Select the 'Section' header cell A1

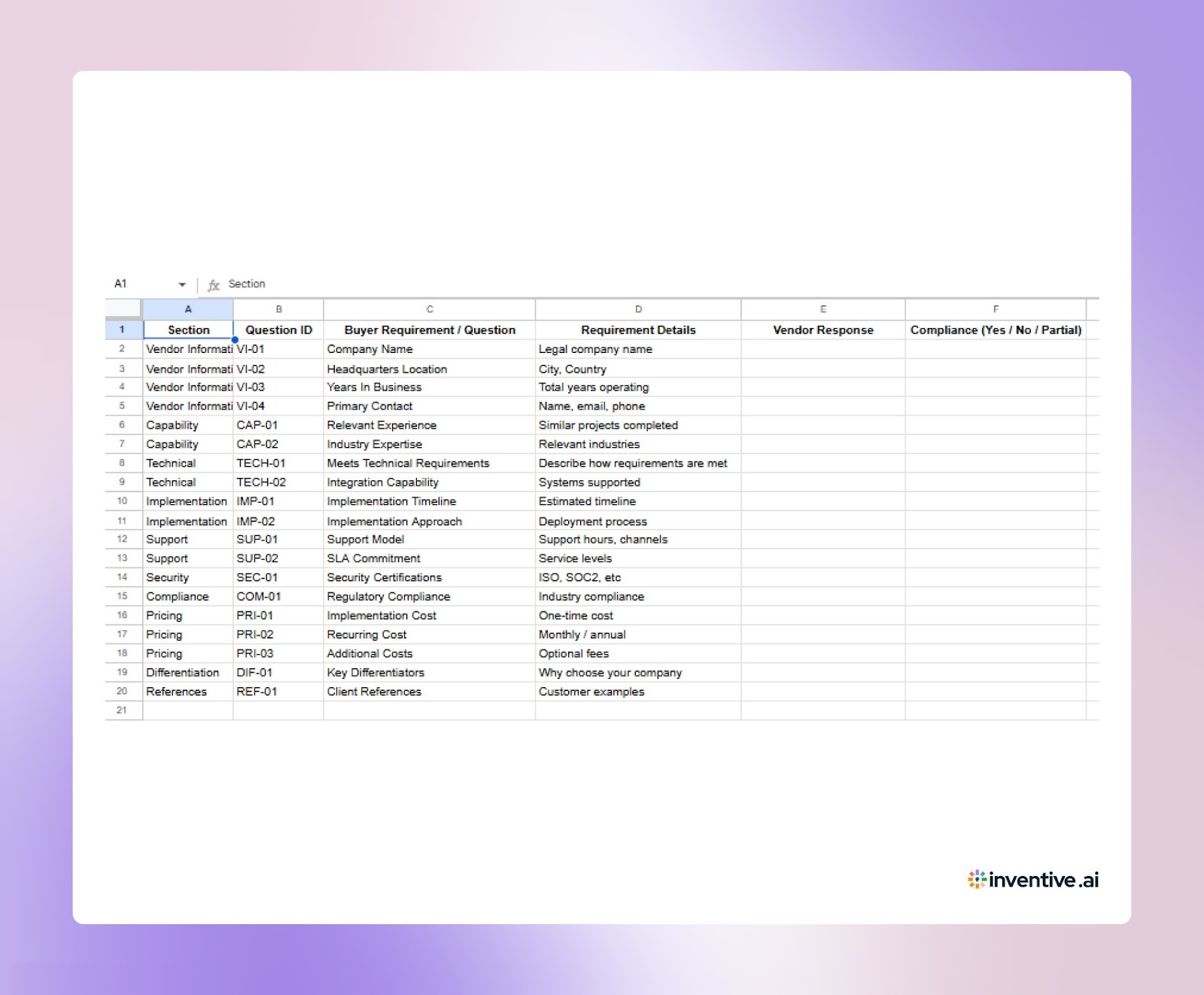(187, 330)
